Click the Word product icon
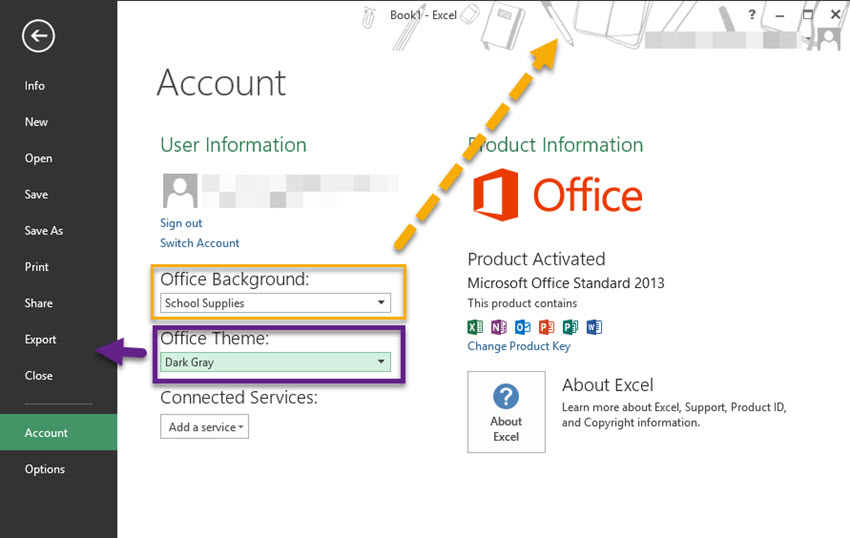Viewport: 850px width, 538px height. pos(594,327)
